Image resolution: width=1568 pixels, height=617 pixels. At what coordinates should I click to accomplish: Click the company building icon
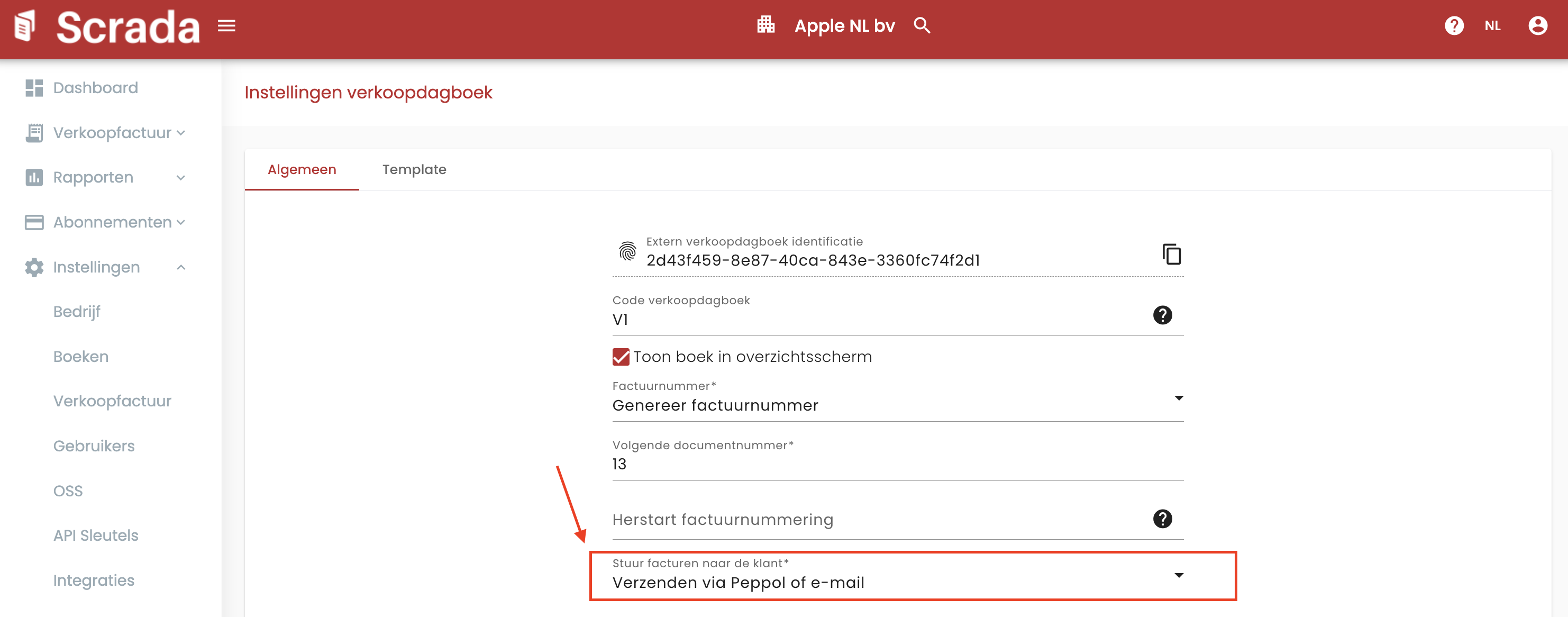tap(765, 25)
